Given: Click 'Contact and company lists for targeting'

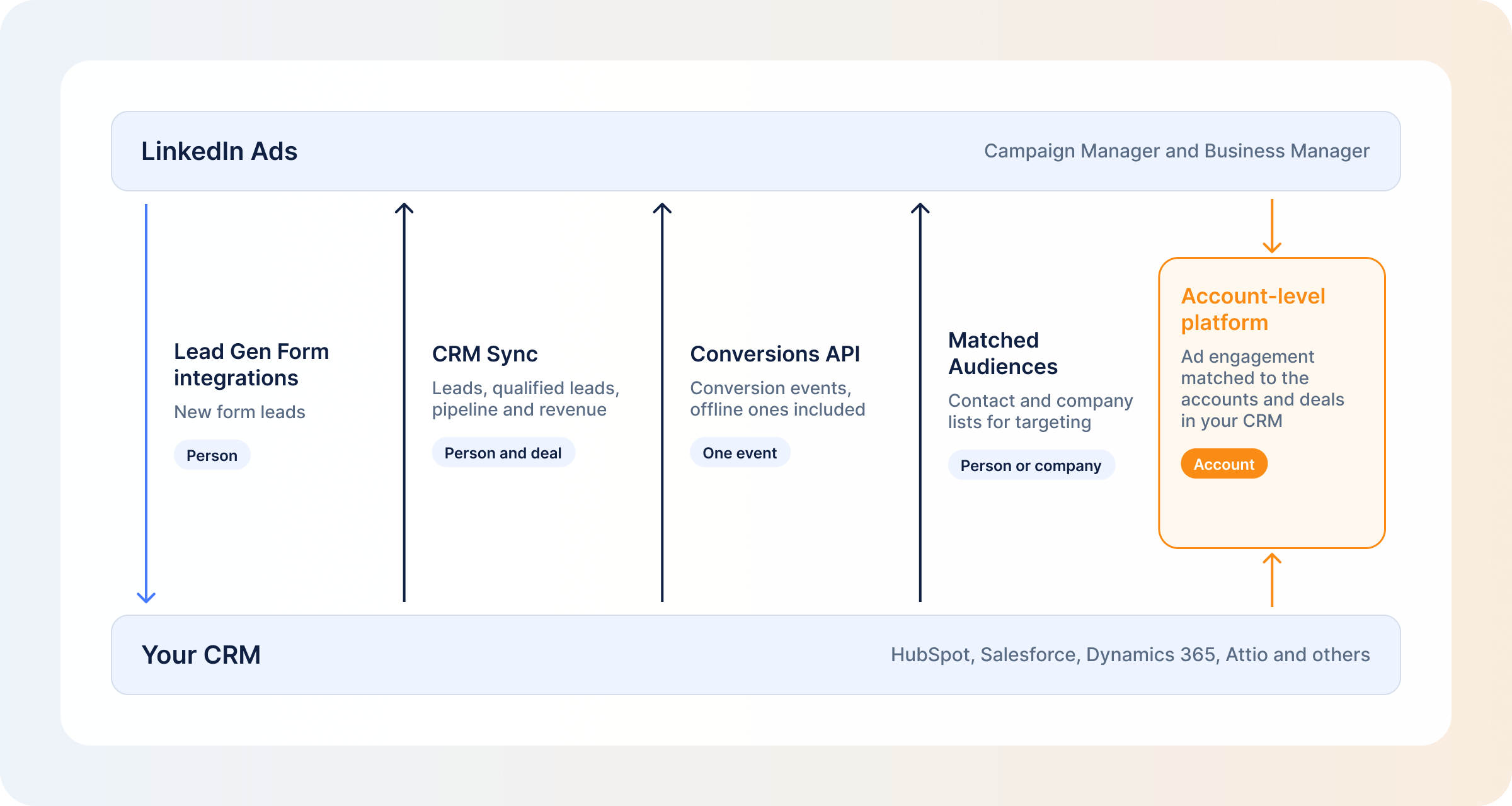Looking at the screenshot, I should click(1040, 411).
